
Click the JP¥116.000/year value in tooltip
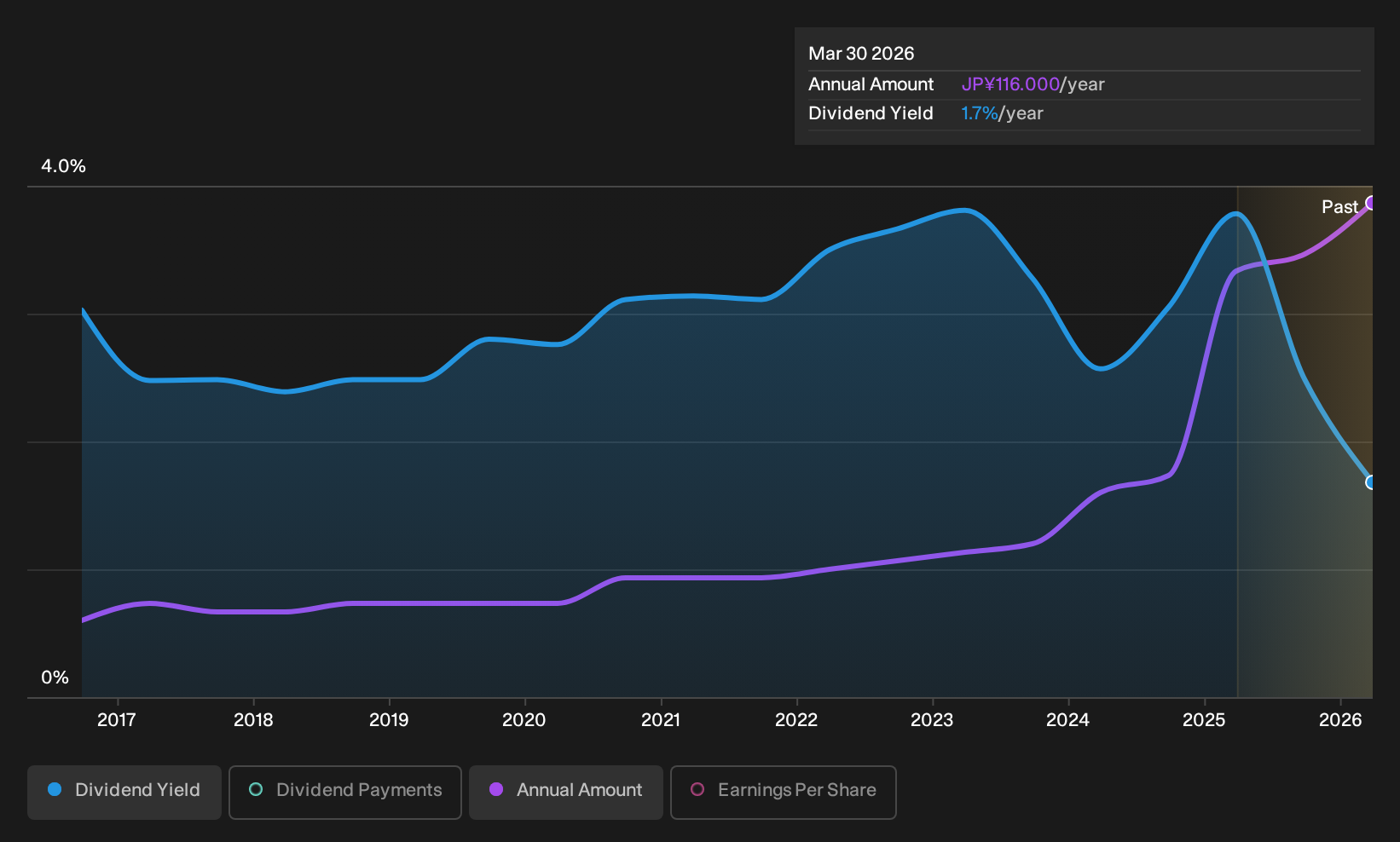[x=1033, y=84]
